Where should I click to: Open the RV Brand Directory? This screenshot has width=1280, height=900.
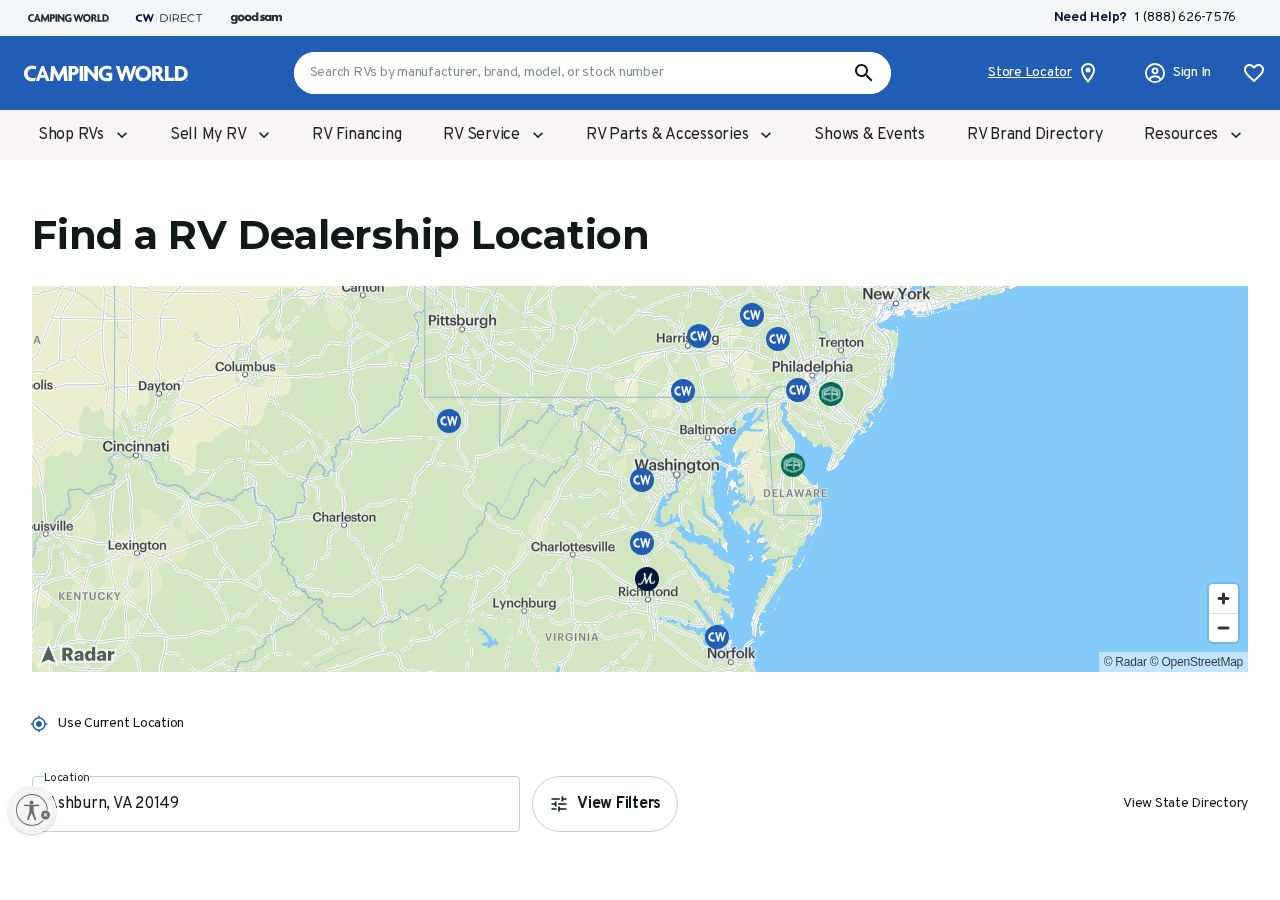1035,134
